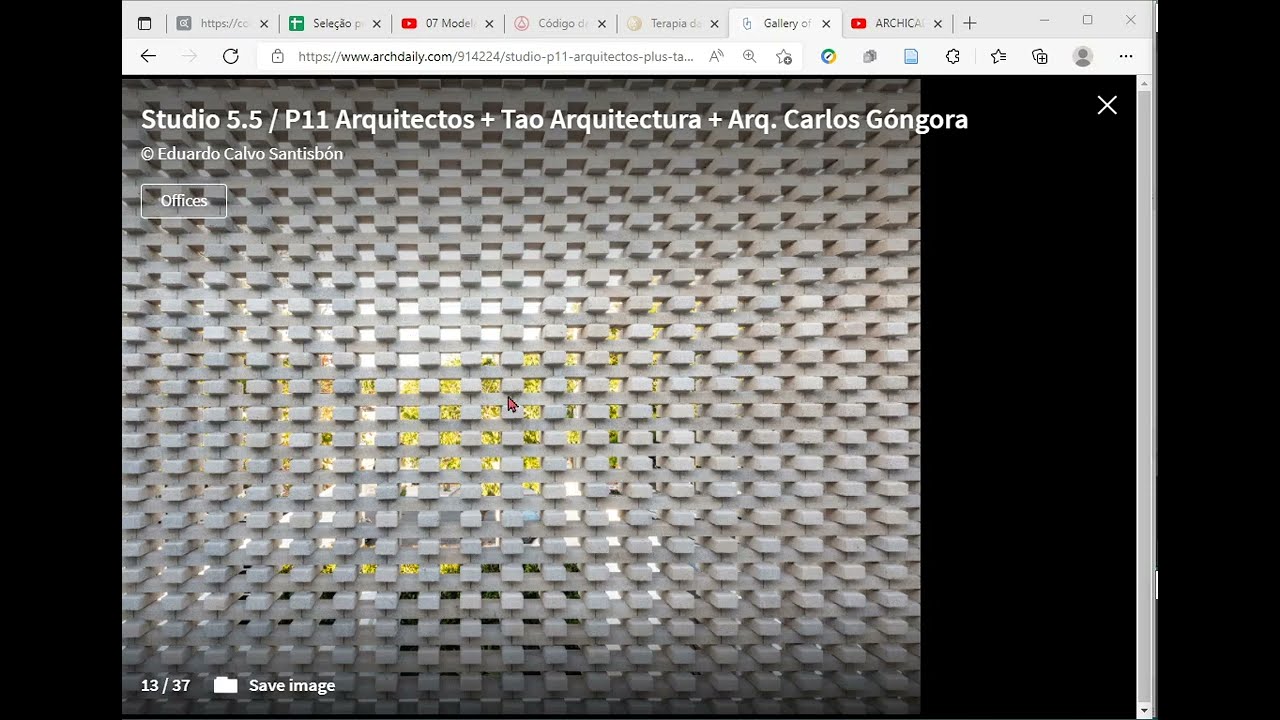Switch to the '07 Model' YouTube tab
The width and height of the screenshot is (1280, 720).
[447, 23]
